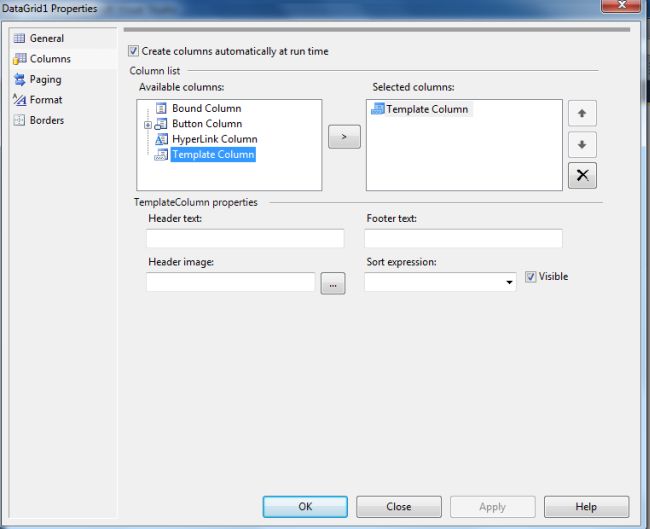Click the Borders page icon
The width and height of the screenshot is (650, 529).
[19, 120]
